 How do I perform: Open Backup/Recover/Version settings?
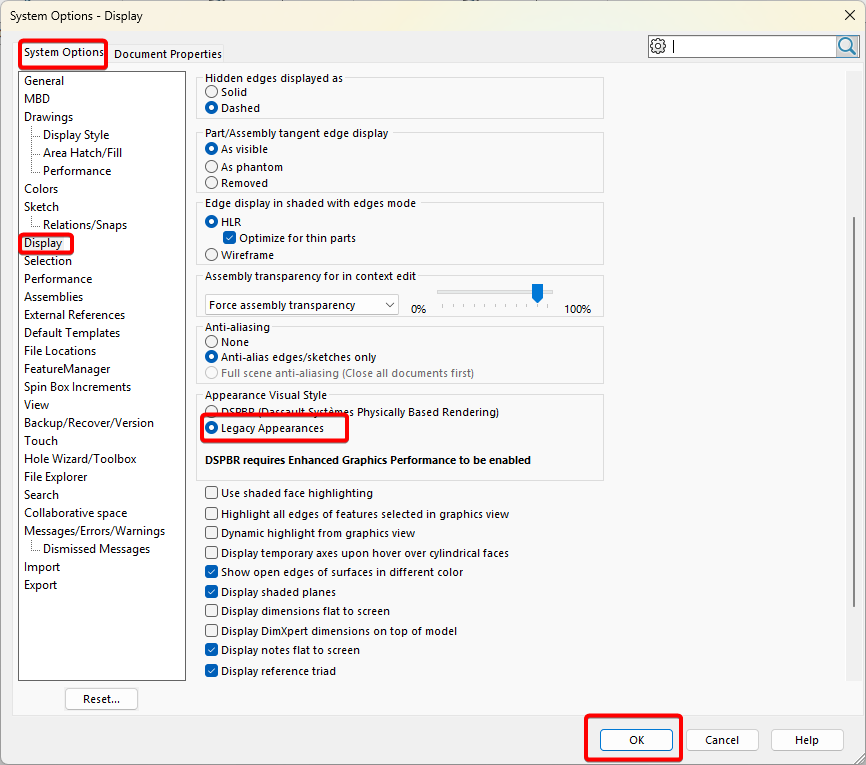[89, 423]
